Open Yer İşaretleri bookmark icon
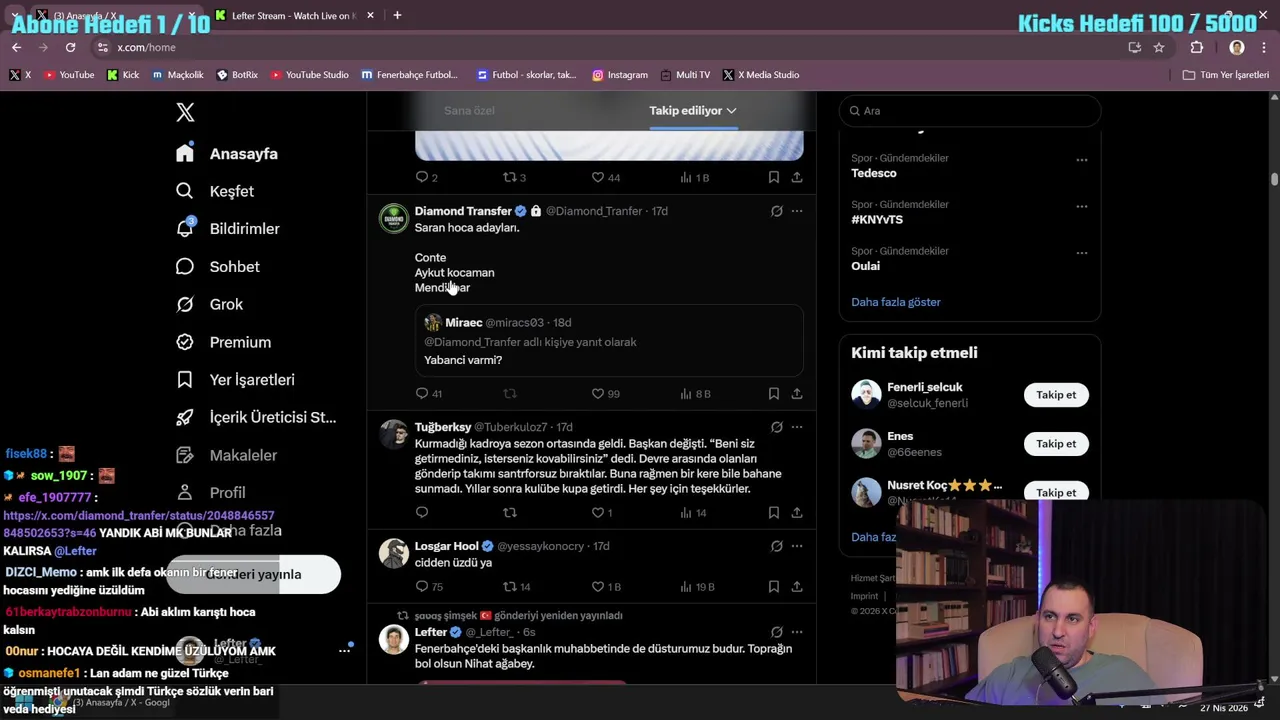This screenshot has width=1280, height=720. point(185,380)
